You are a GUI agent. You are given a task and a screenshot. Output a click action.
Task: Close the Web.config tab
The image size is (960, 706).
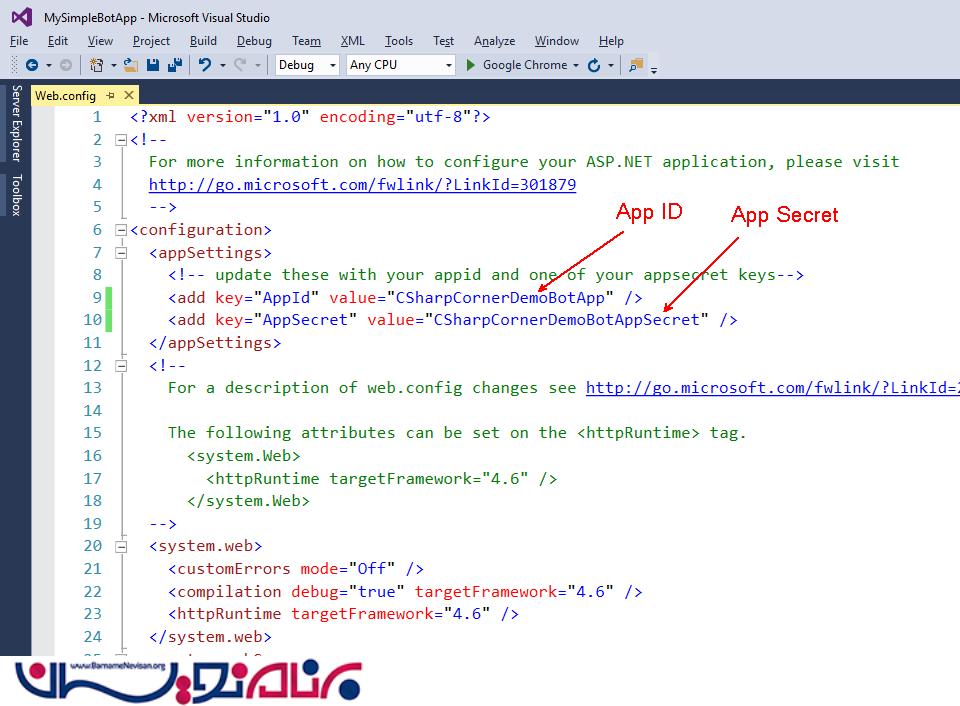pyautogui.click(x=129, y=95)
